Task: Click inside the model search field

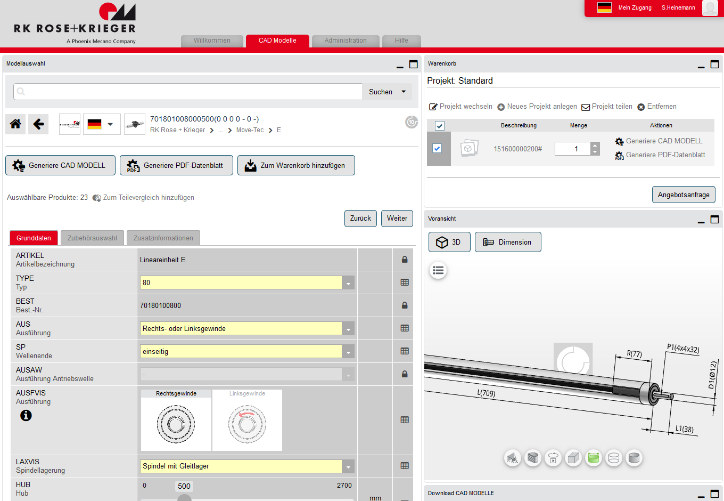Action: tap(187, 91)
